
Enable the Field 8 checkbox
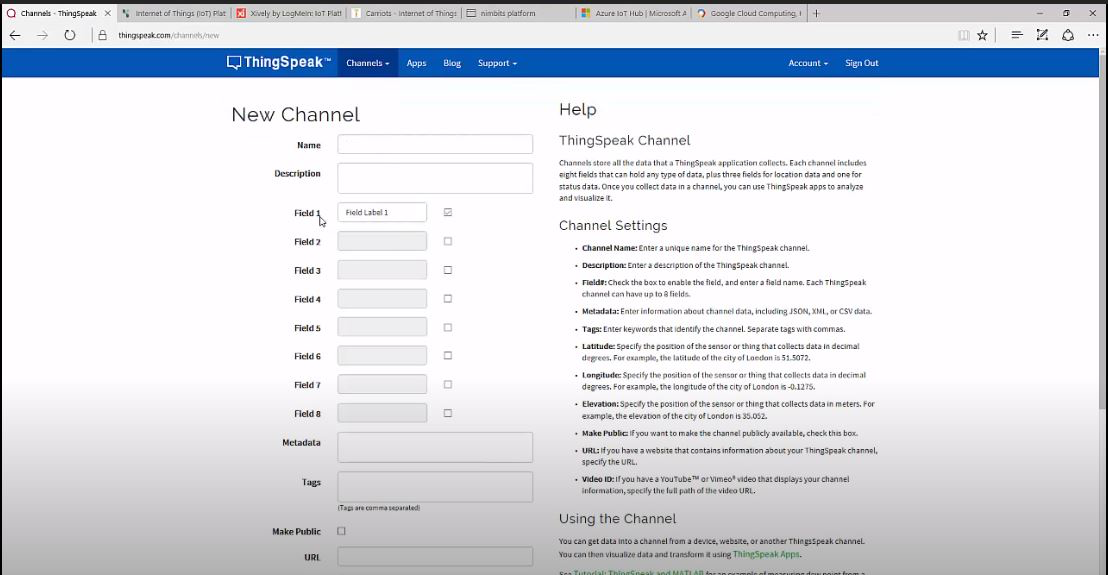coord(448,413)
